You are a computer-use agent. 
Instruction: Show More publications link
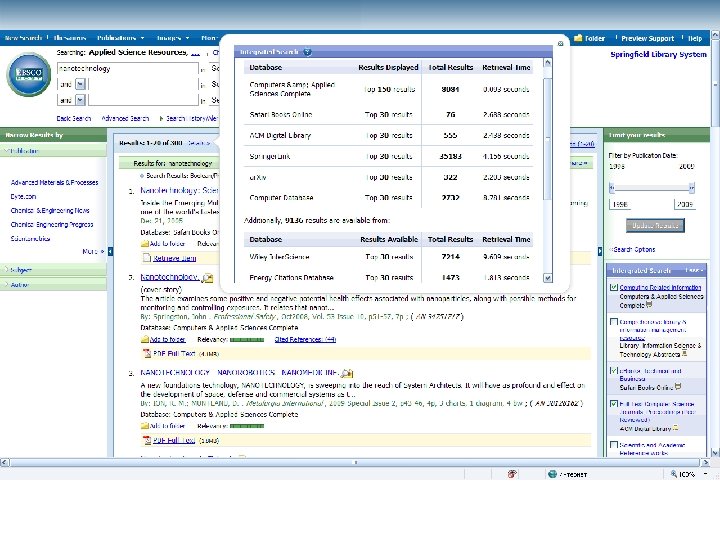(93, 251)
